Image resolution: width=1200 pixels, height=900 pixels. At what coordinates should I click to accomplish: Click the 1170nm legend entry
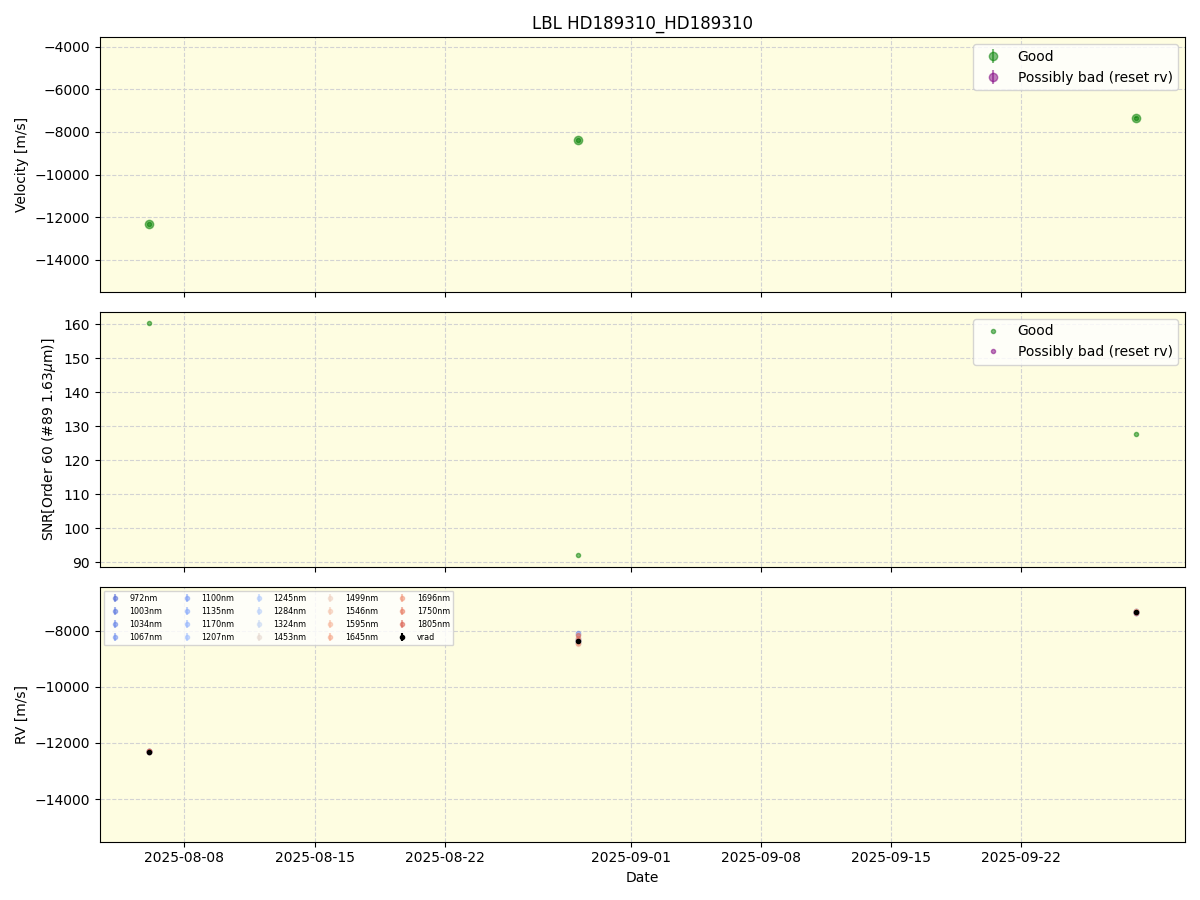pos(217,624)
